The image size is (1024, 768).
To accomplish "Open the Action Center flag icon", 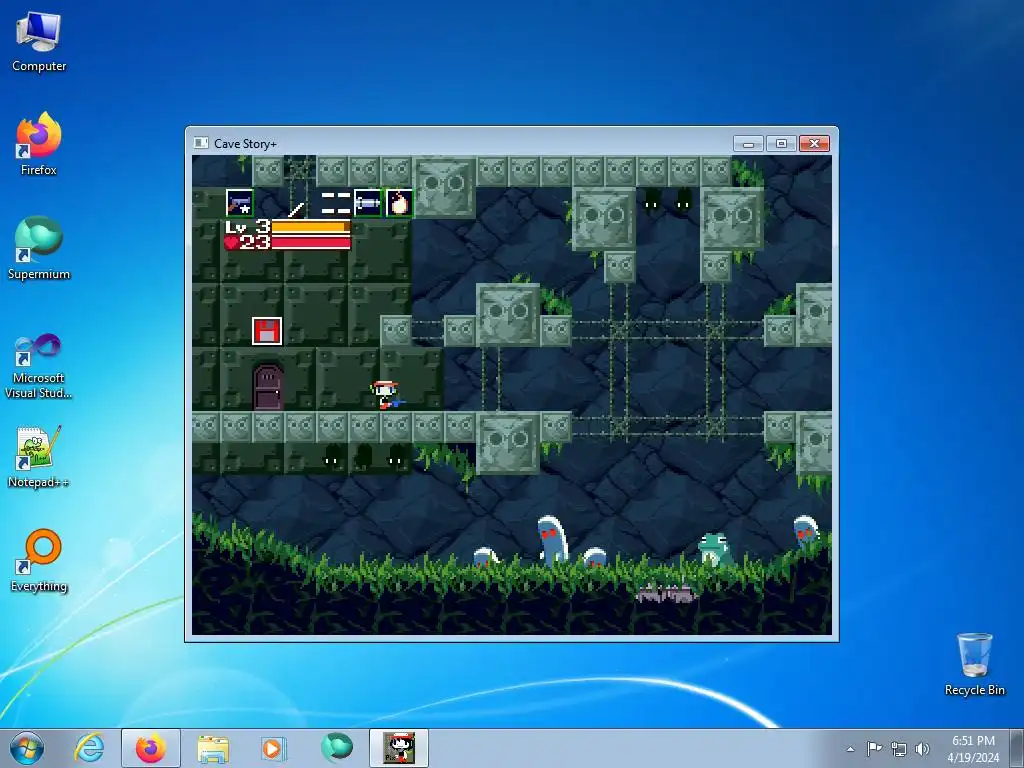I will 874,749.
